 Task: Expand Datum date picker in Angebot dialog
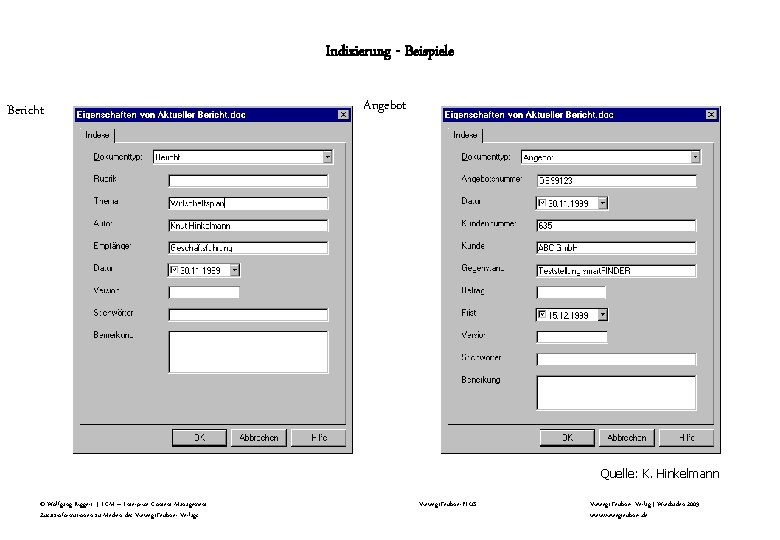click(x=603, y=203)
